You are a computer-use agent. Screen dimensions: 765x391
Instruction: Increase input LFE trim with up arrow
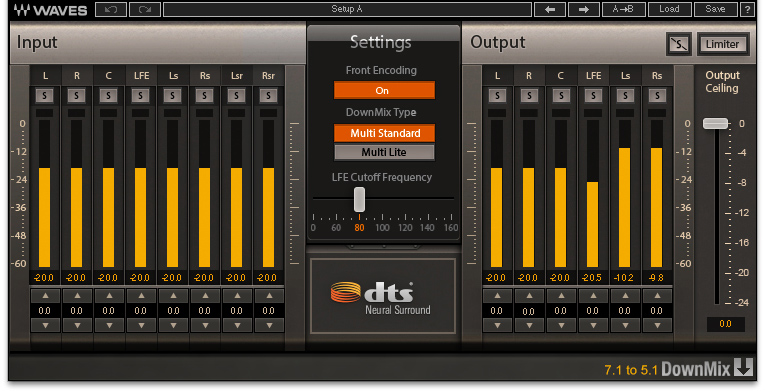[x=141, y=296]
